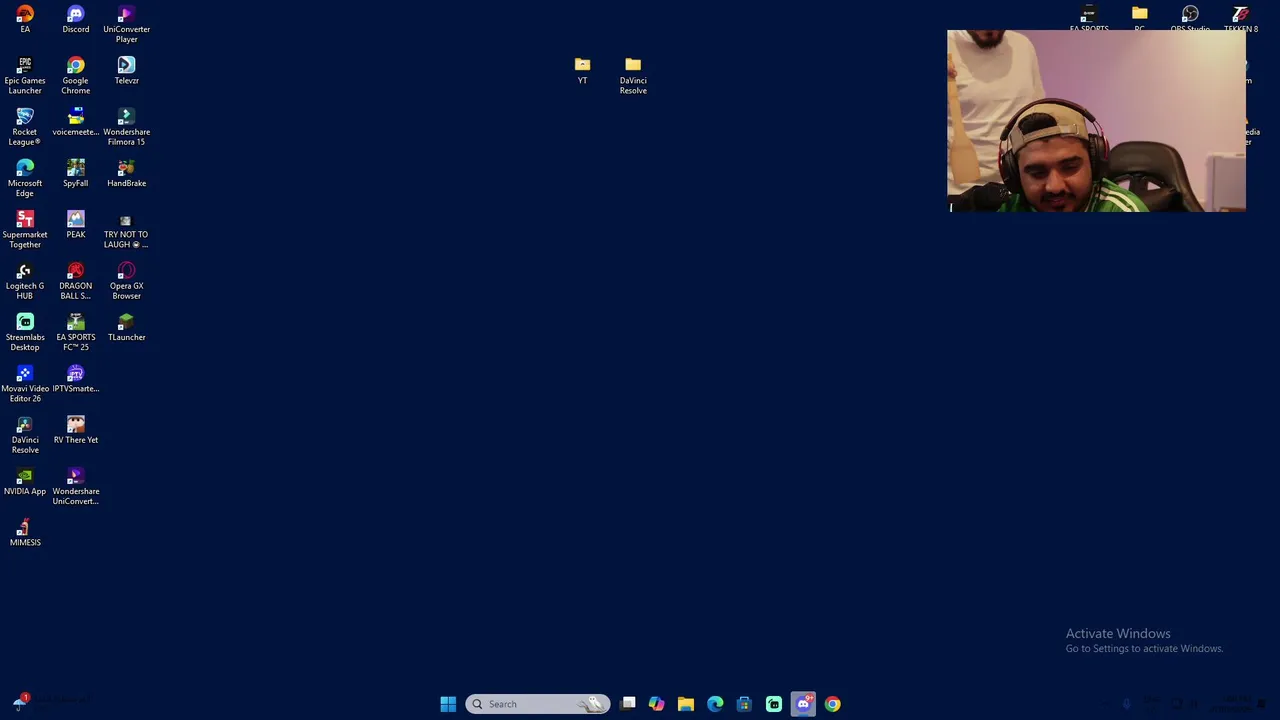
Task: Select the NVIDIA App desktop icon
Action: click(25, 481)
